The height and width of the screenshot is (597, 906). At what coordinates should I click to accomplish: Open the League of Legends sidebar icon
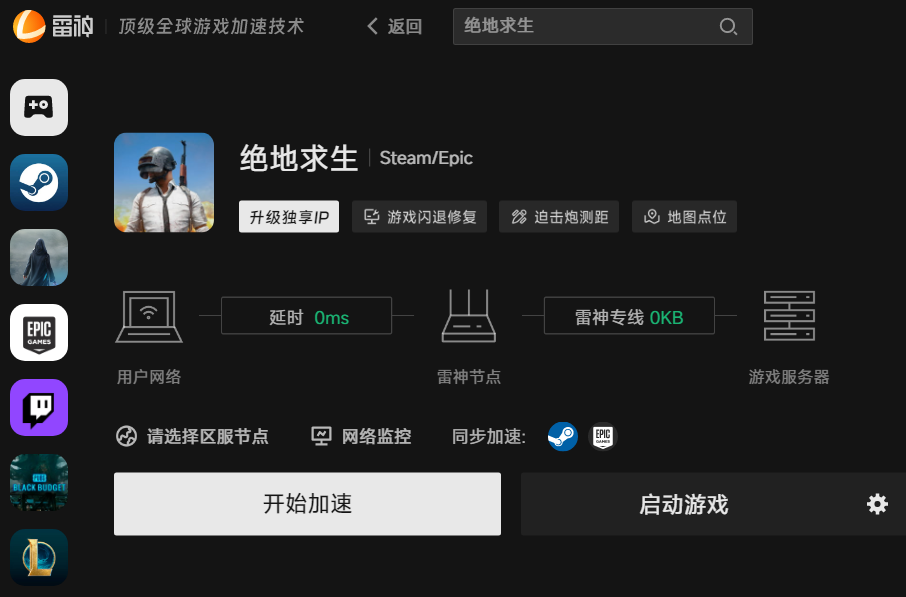[x=39, y=557]
